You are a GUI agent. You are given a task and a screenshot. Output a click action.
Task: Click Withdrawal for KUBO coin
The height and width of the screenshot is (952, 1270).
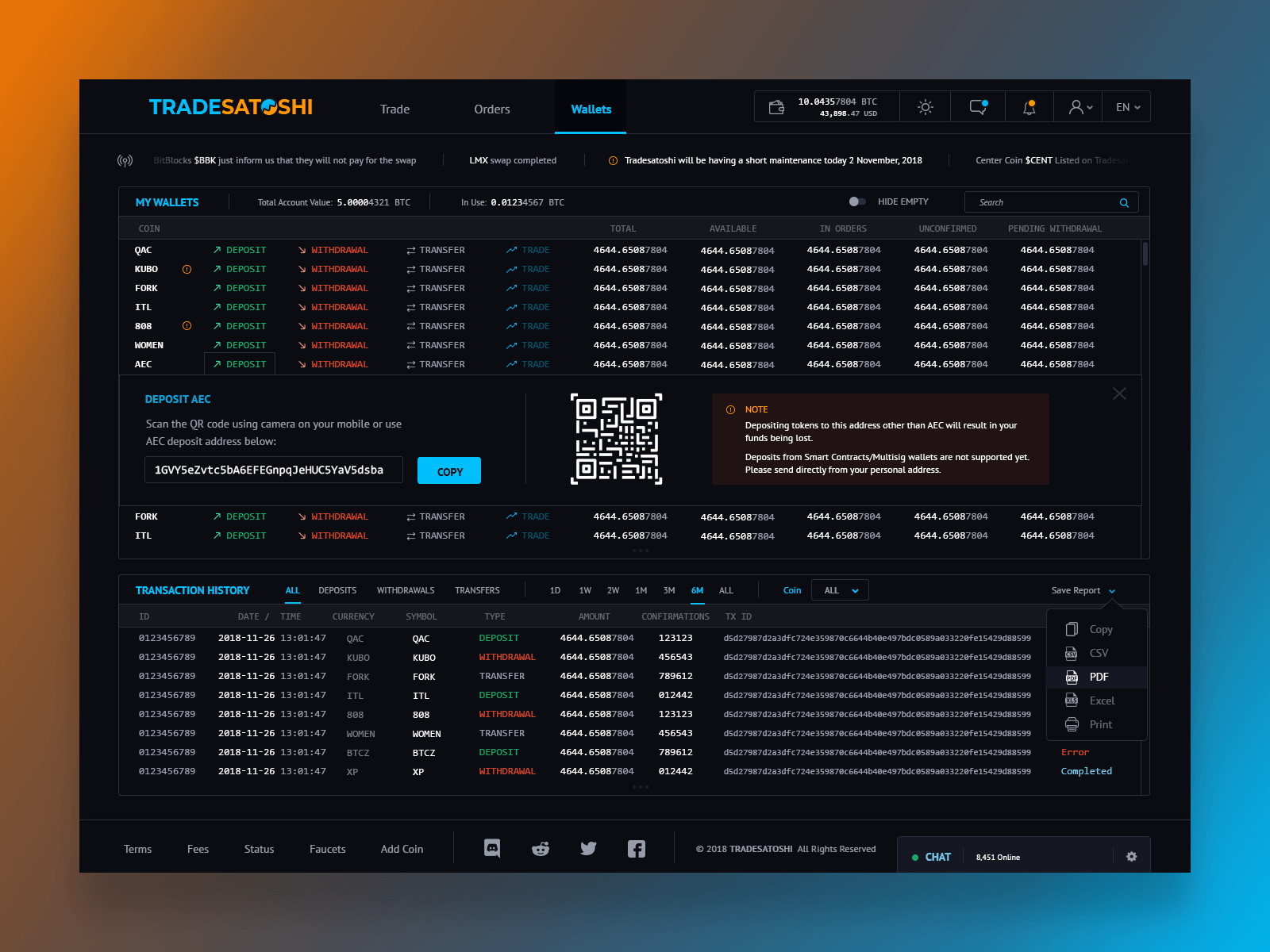coord(333,269)
